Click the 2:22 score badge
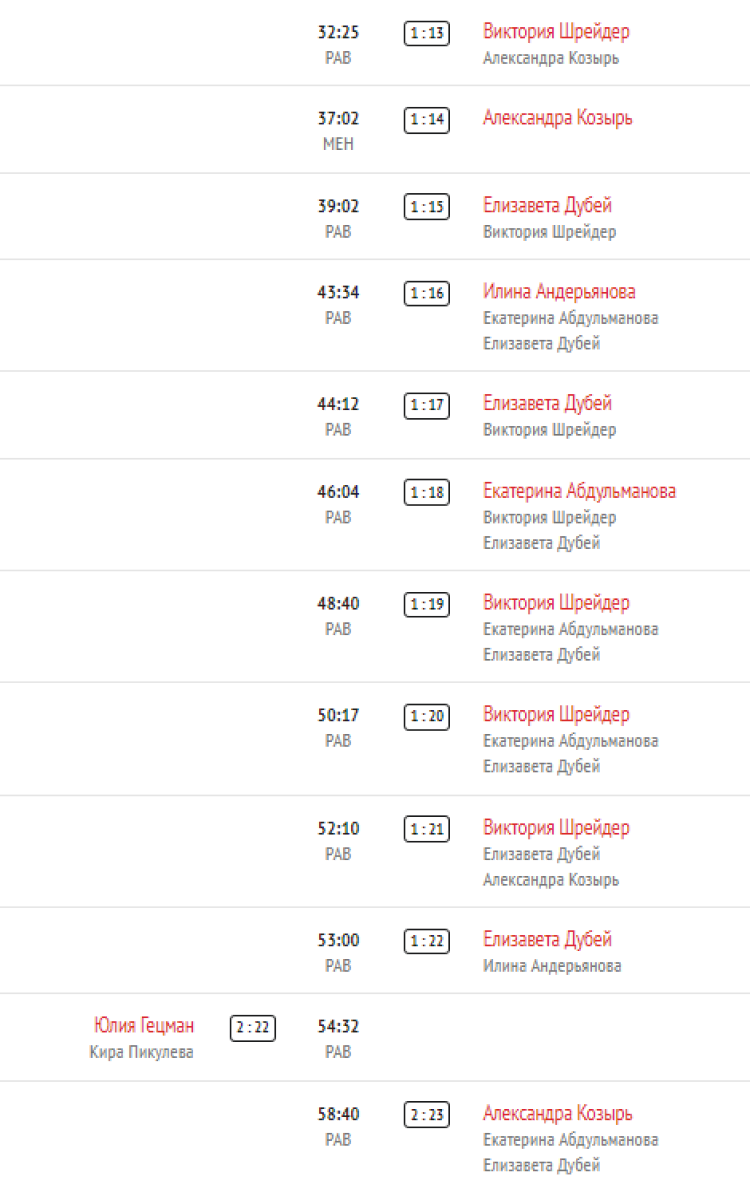The image size is (750, 1184). [x=253, y=1028]
